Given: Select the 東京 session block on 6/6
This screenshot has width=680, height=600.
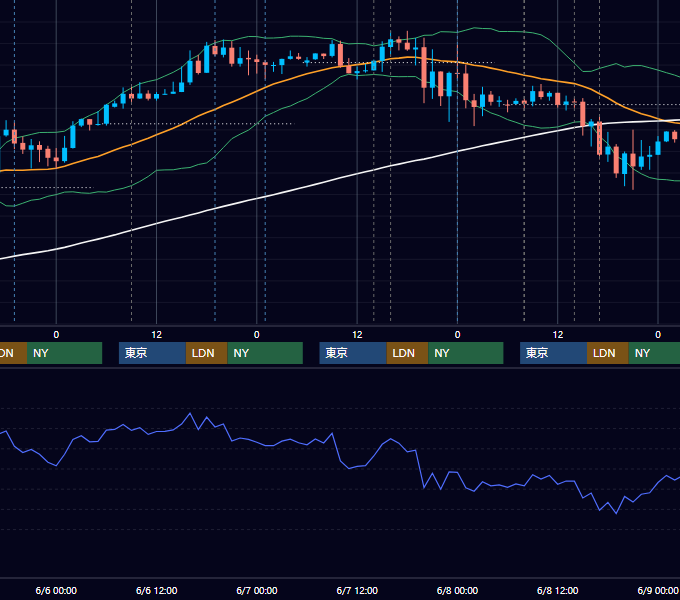Looking at the screenshot, I should point(152,353).
